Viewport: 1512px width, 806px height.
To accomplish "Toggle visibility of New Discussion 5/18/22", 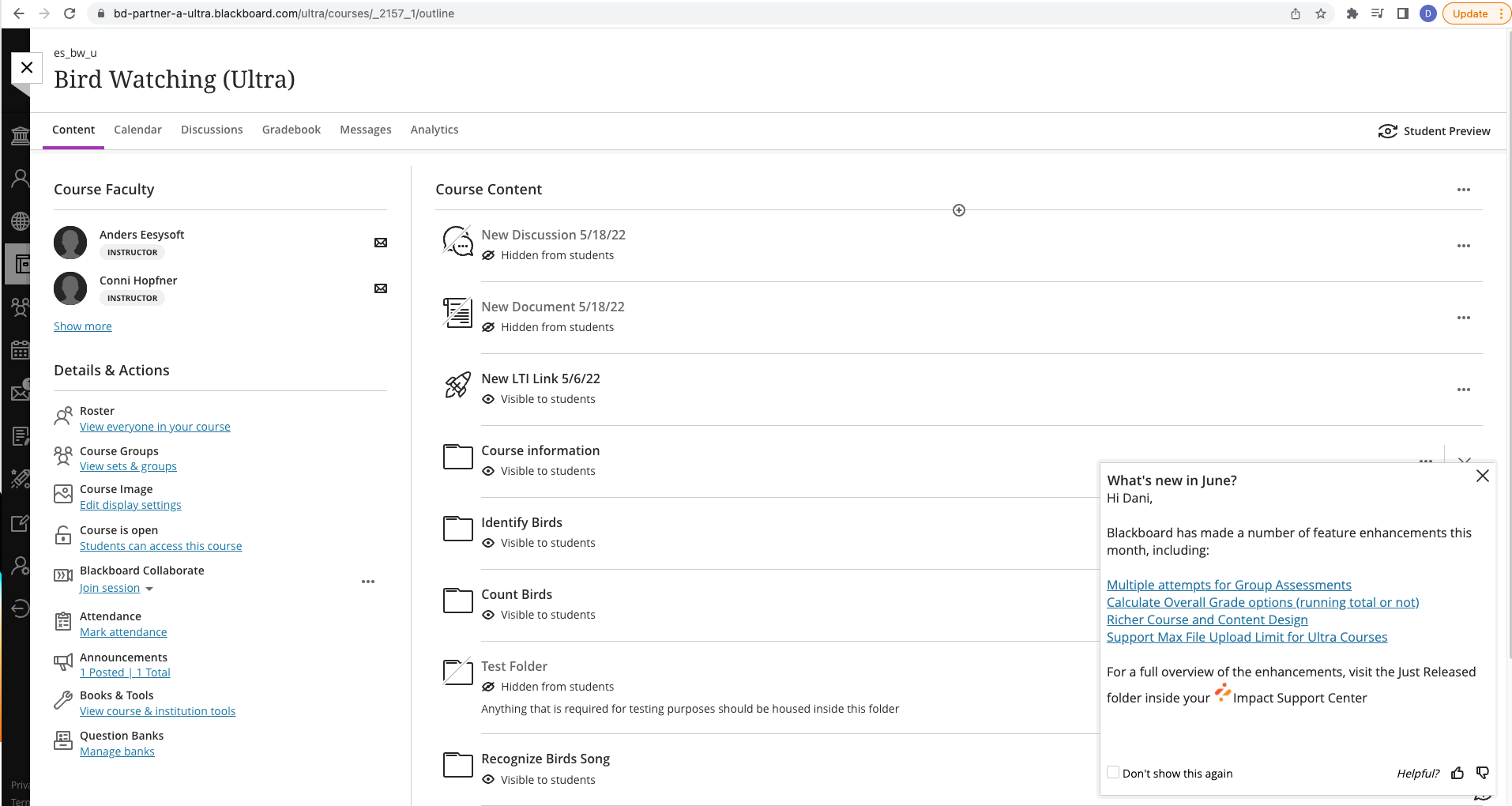I will (556, 255).
